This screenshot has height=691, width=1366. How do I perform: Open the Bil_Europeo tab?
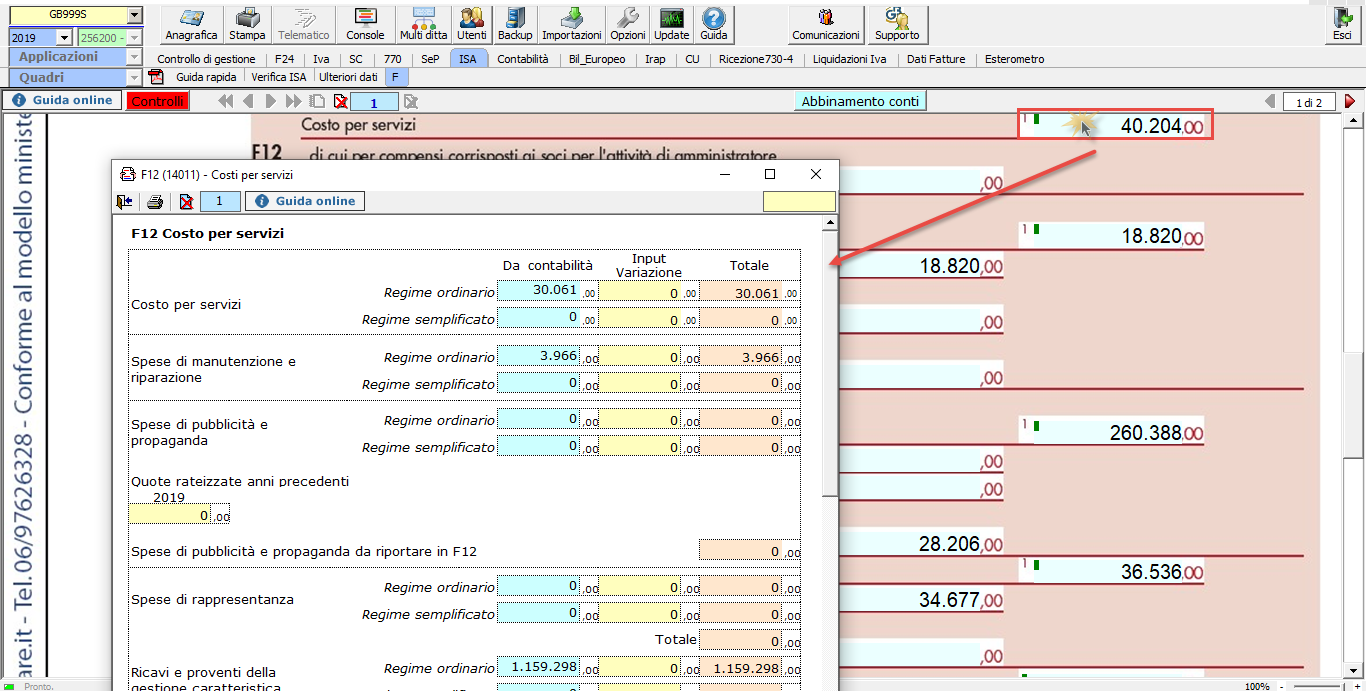point(597,59)
